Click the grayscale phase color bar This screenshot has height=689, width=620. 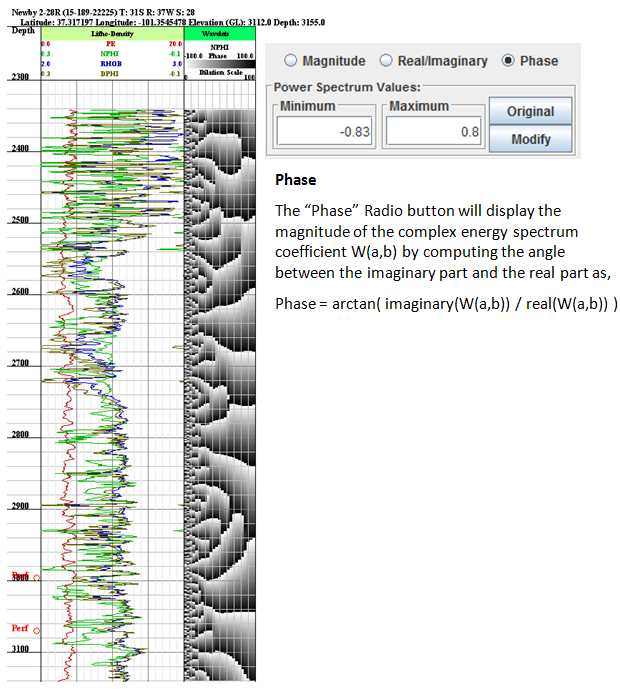tap(220, 64)
